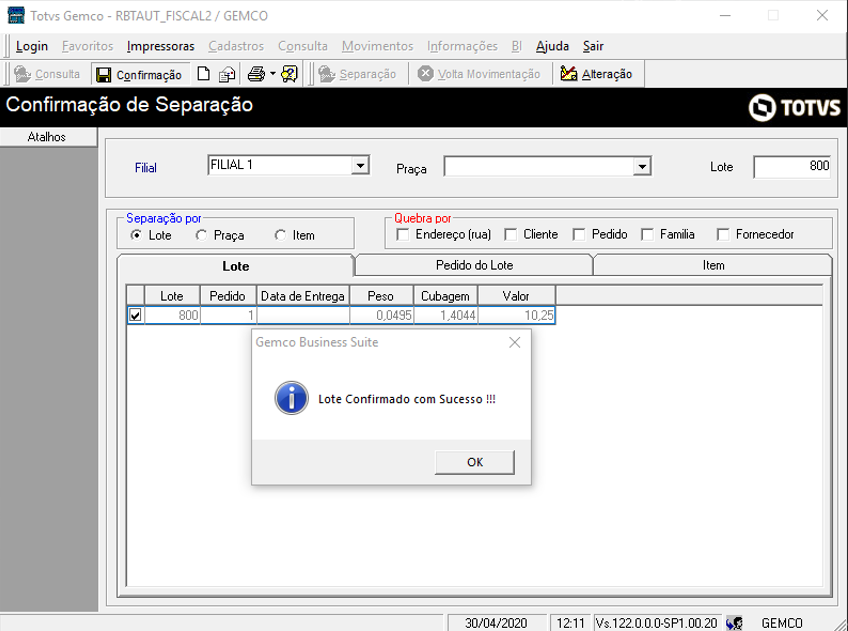Check the Endereço (rua) checkbox
848x631 pixels.
pos(402,235)
